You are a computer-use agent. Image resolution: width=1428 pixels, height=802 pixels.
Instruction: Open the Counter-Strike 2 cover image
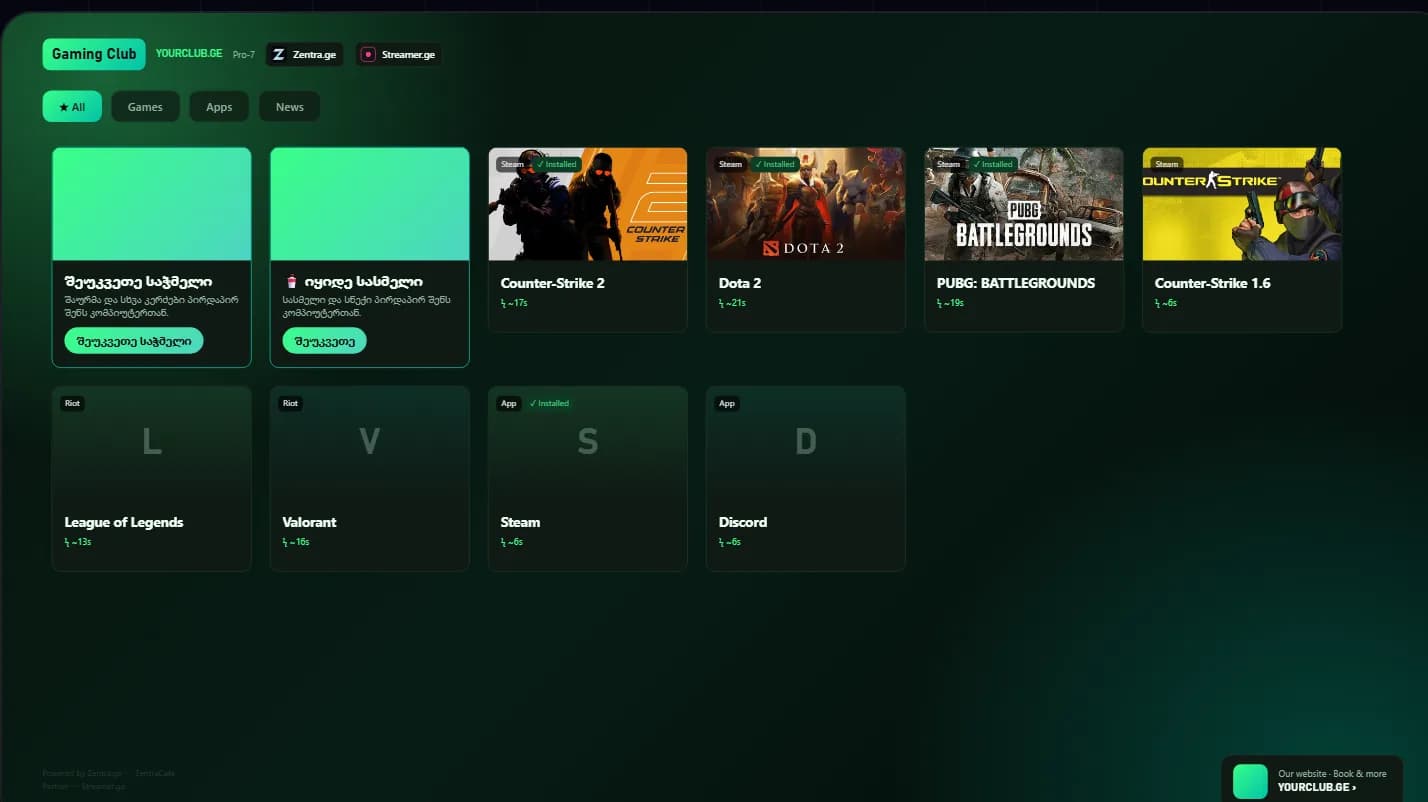click(x=588, y=204)
